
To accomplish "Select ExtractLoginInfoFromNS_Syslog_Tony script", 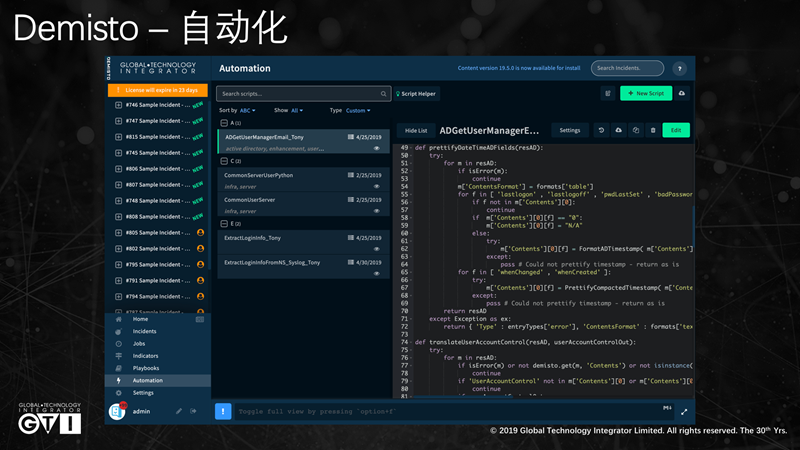I will tap(303, 267).
